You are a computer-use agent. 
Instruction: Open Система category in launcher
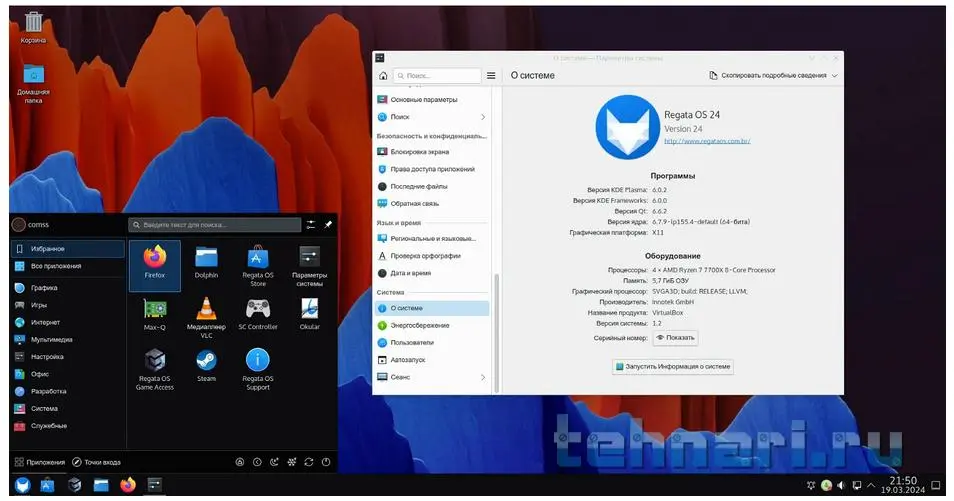pyautogui.click(x=68, y=408)
